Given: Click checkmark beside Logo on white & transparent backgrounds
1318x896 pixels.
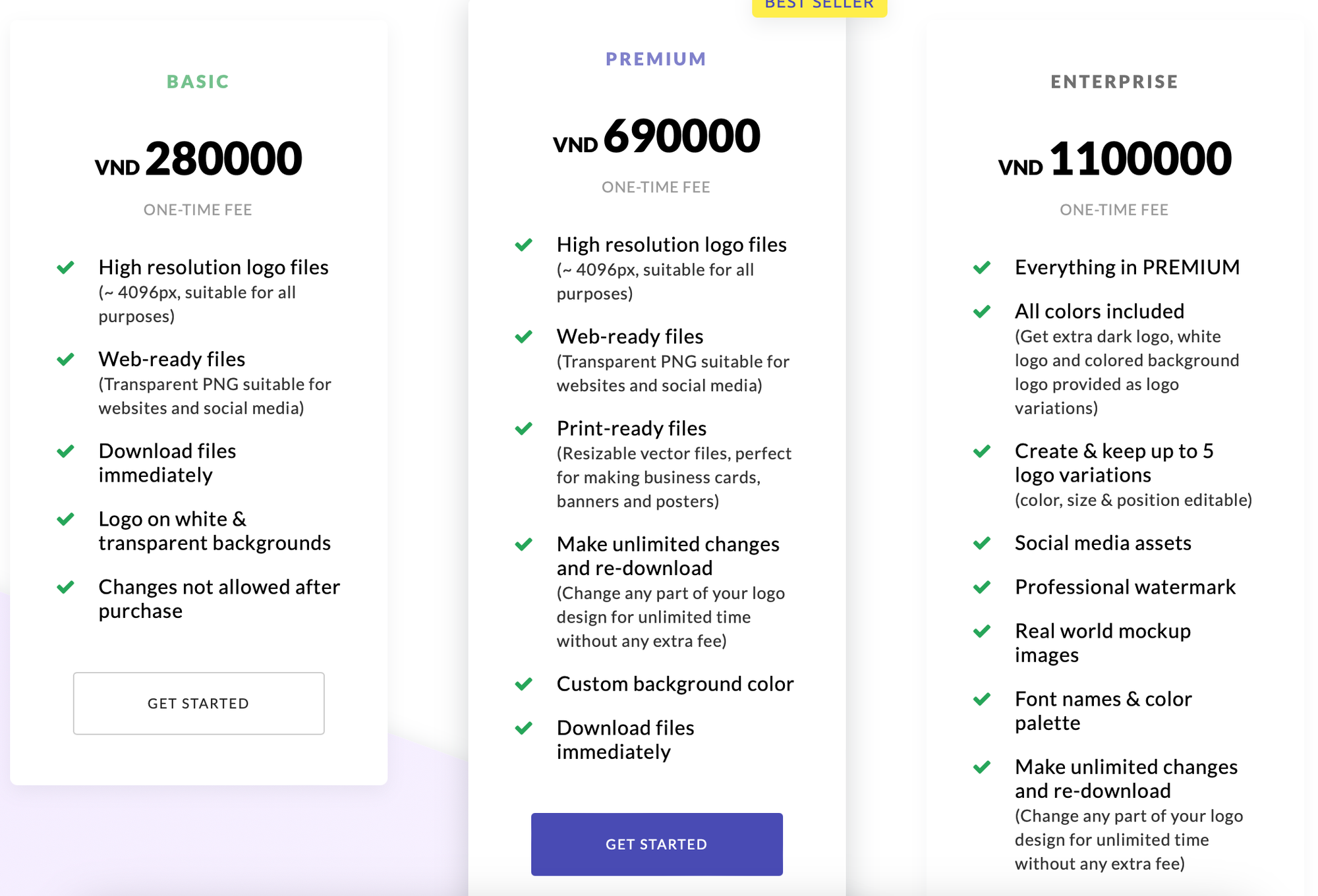Looking at the screenshot, I should pos(65,519).
